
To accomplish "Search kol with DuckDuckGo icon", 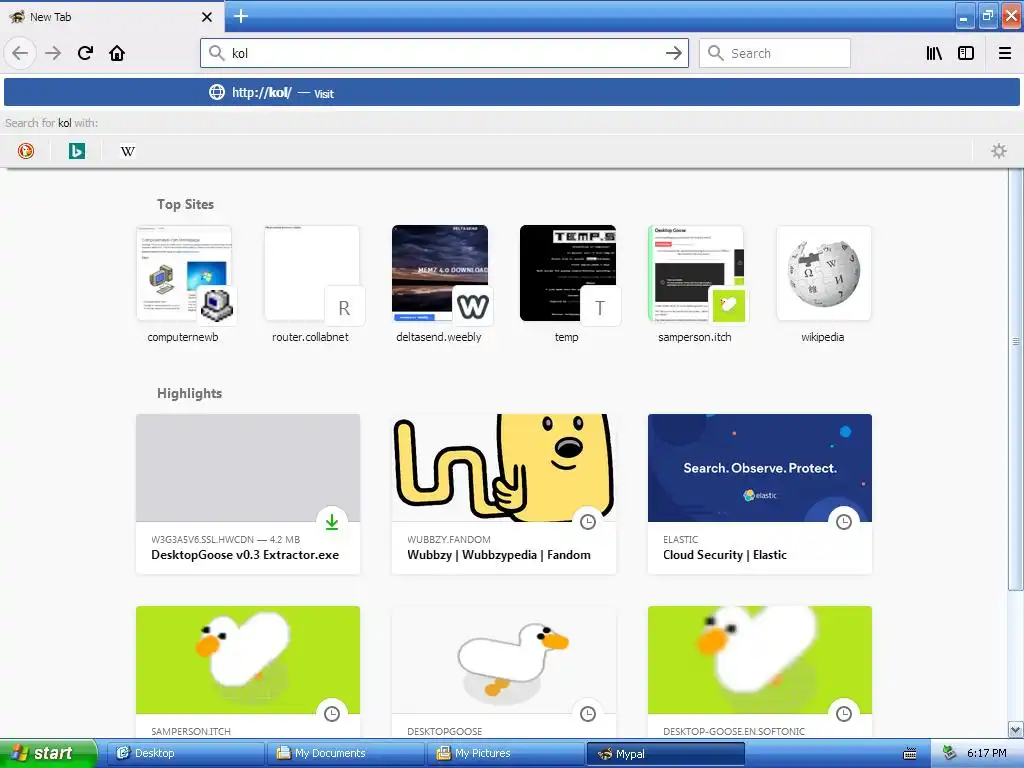I will tap(25, 151).
